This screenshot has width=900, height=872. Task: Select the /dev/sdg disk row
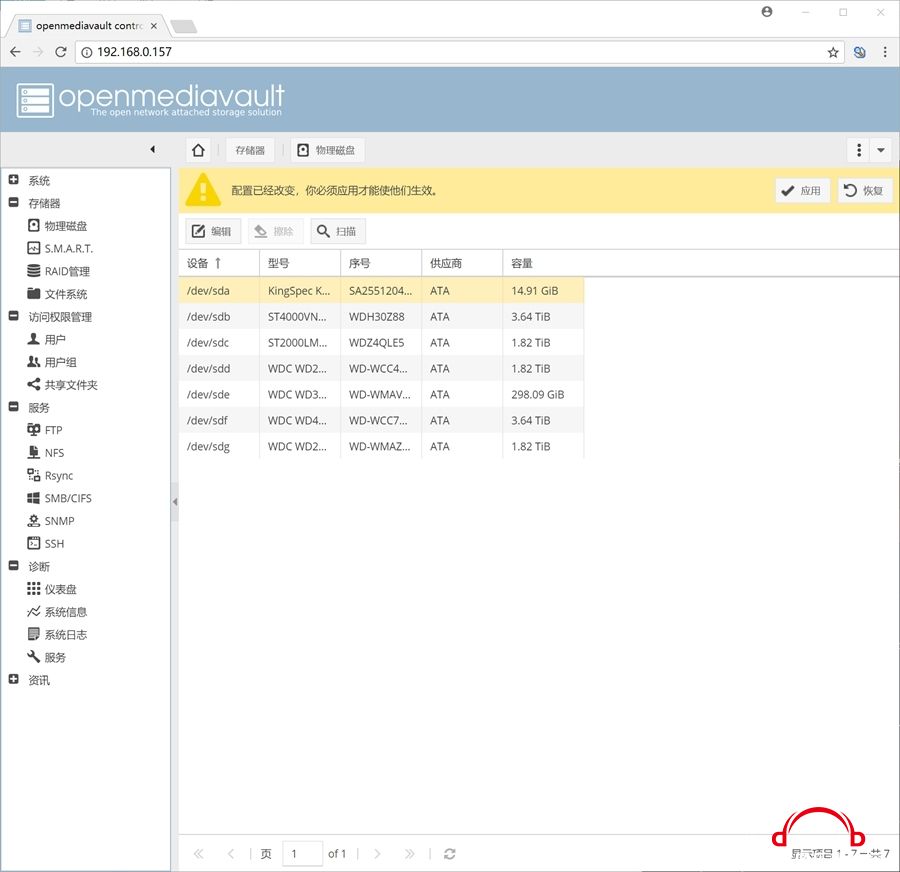coord(381,446)
